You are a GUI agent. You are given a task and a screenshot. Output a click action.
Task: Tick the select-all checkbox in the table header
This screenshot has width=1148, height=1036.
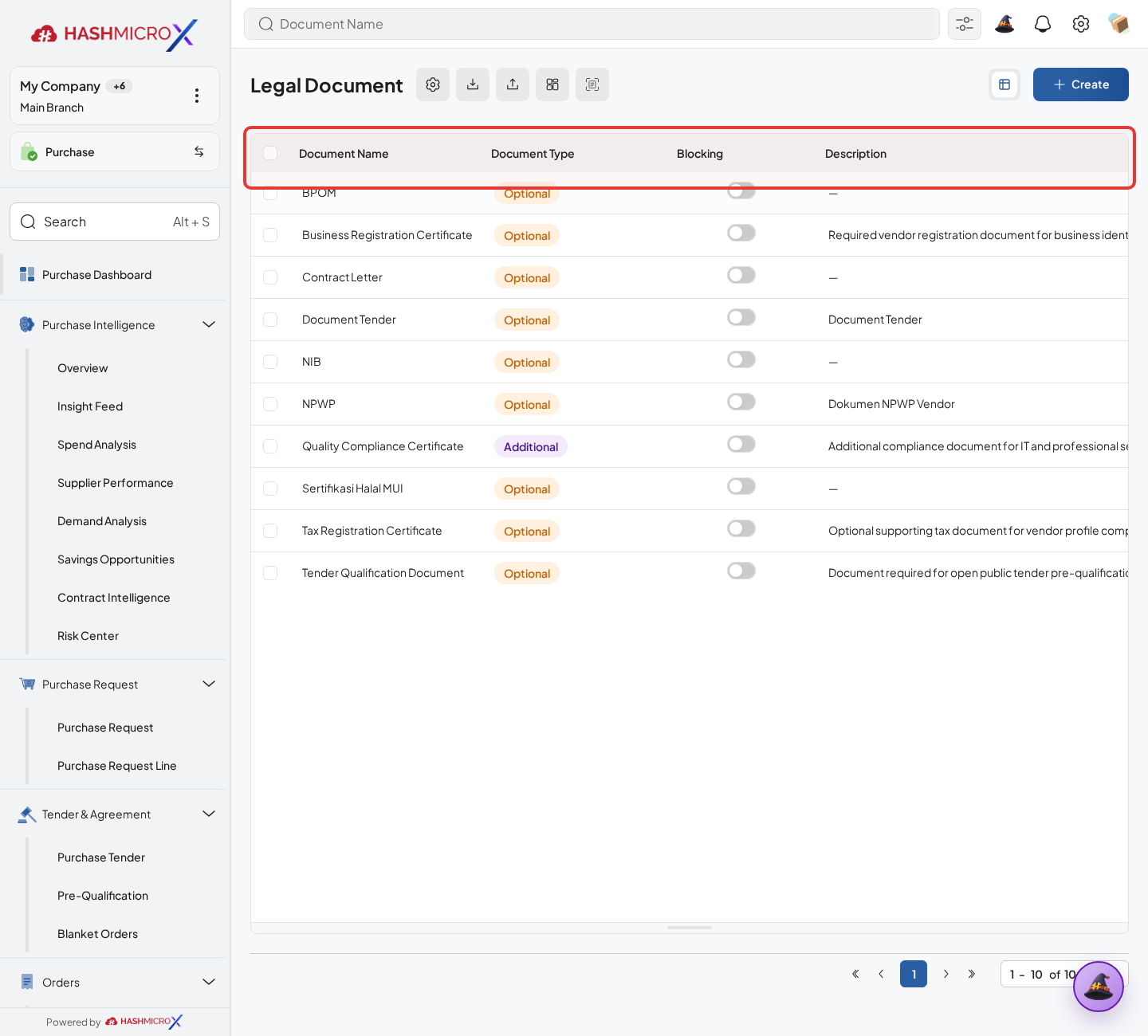pyautogui.click(x=270, y=153)
